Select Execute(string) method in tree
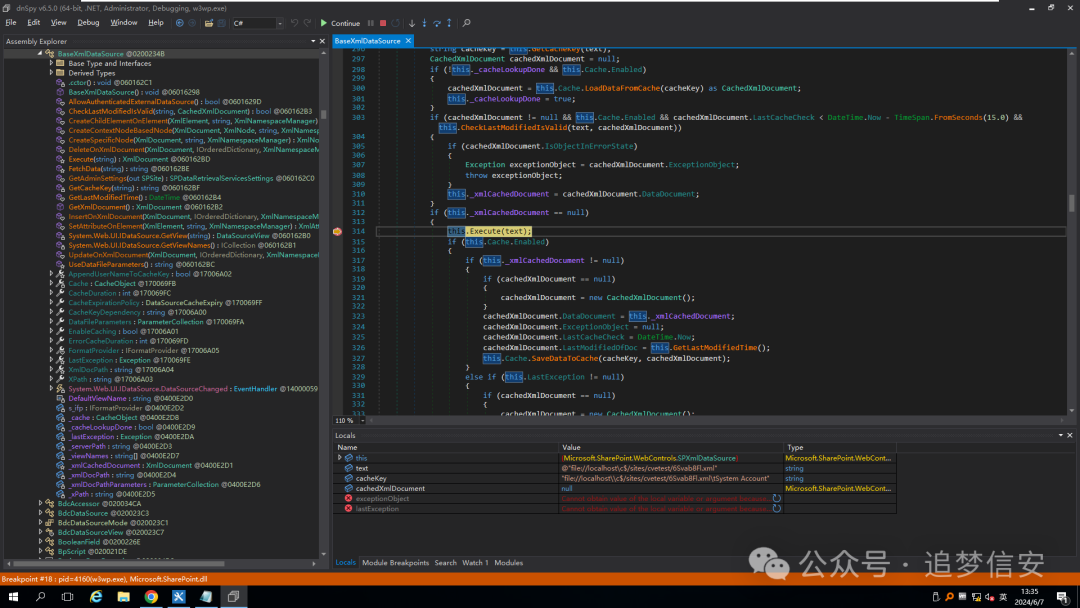The height and width of the screenshot is (608, 1080). pyautogui.click(x=139, y=159)
